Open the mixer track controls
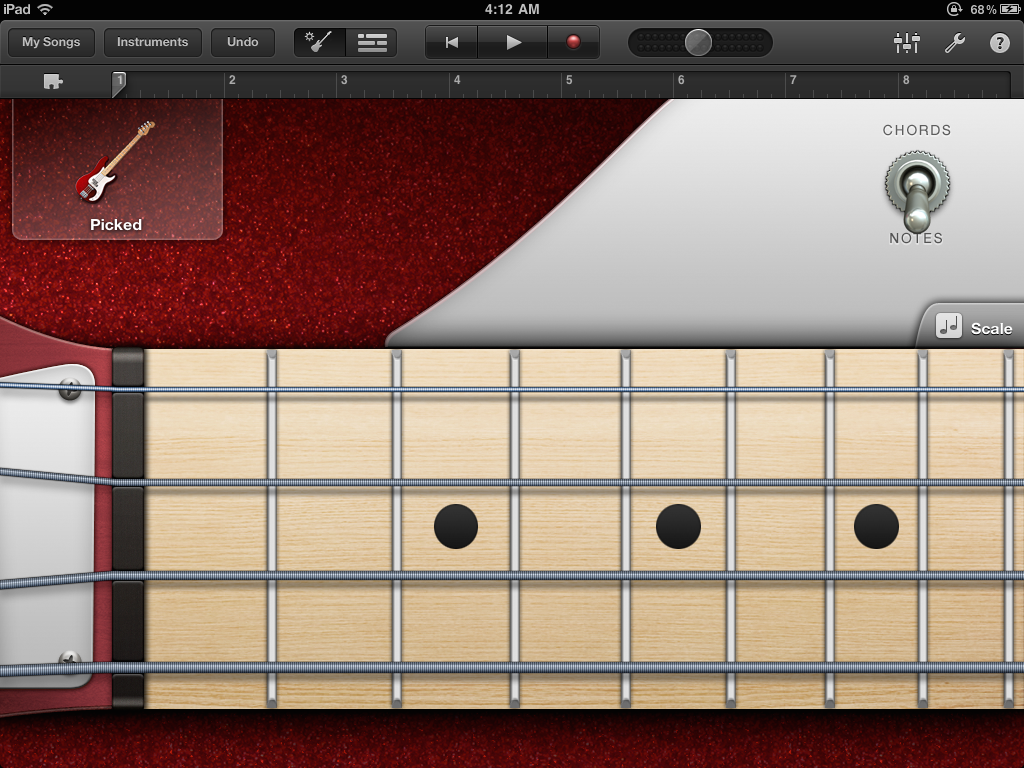 (x=906, y=43)
